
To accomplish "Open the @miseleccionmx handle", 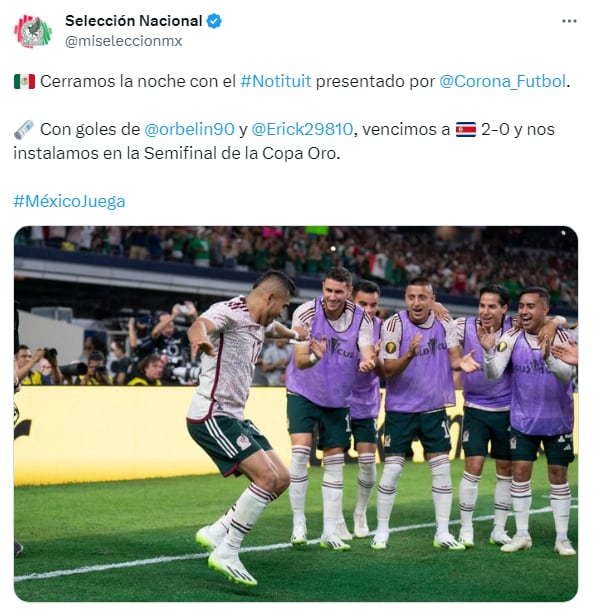I will point(123,41).
